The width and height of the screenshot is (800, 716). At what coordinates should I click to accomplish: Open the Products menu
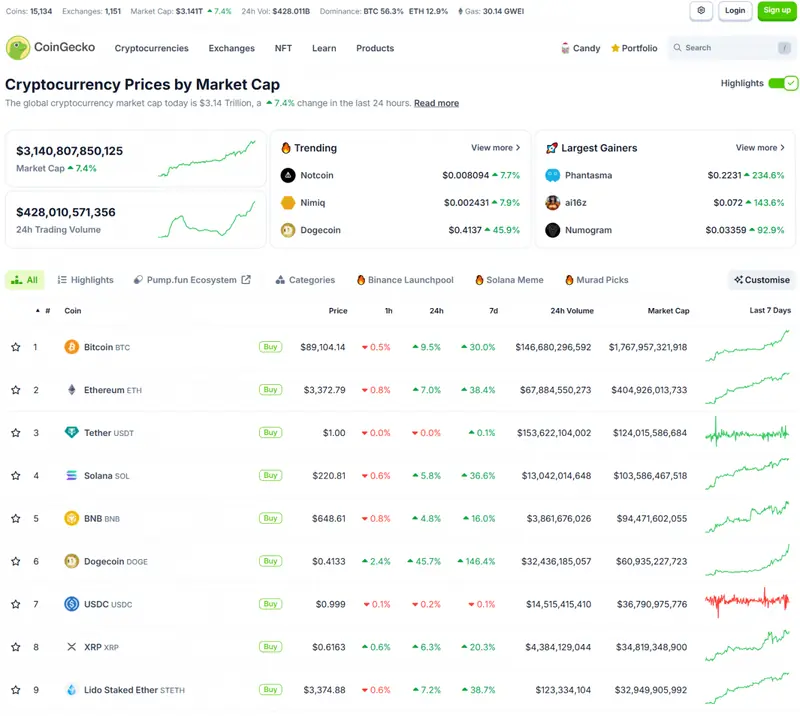375,48
